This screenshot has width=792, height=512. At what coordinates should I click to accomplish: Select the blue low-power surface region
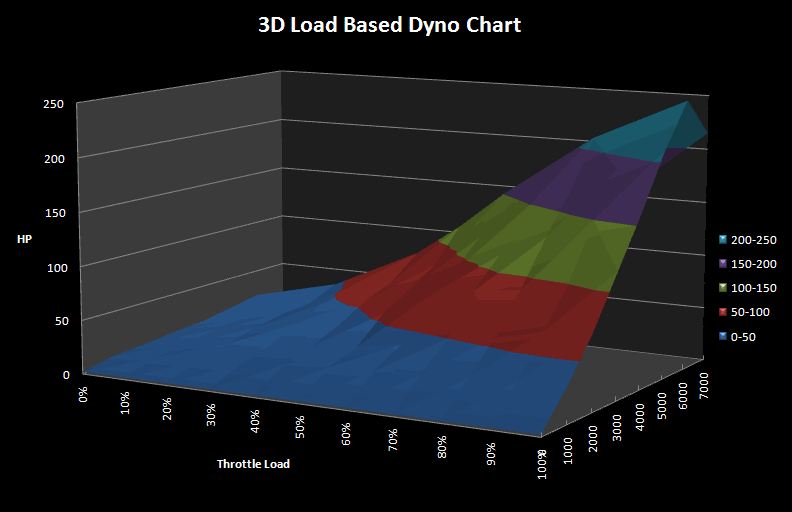tap(300, 360)
